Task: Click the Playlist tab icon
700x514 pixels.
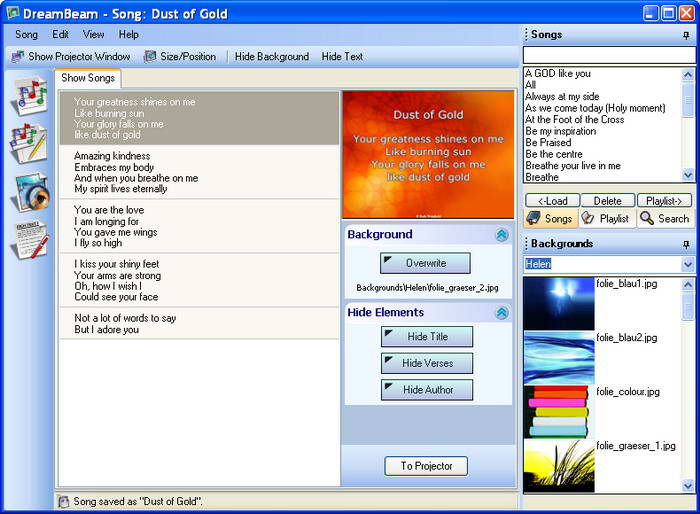Action: 588,218
